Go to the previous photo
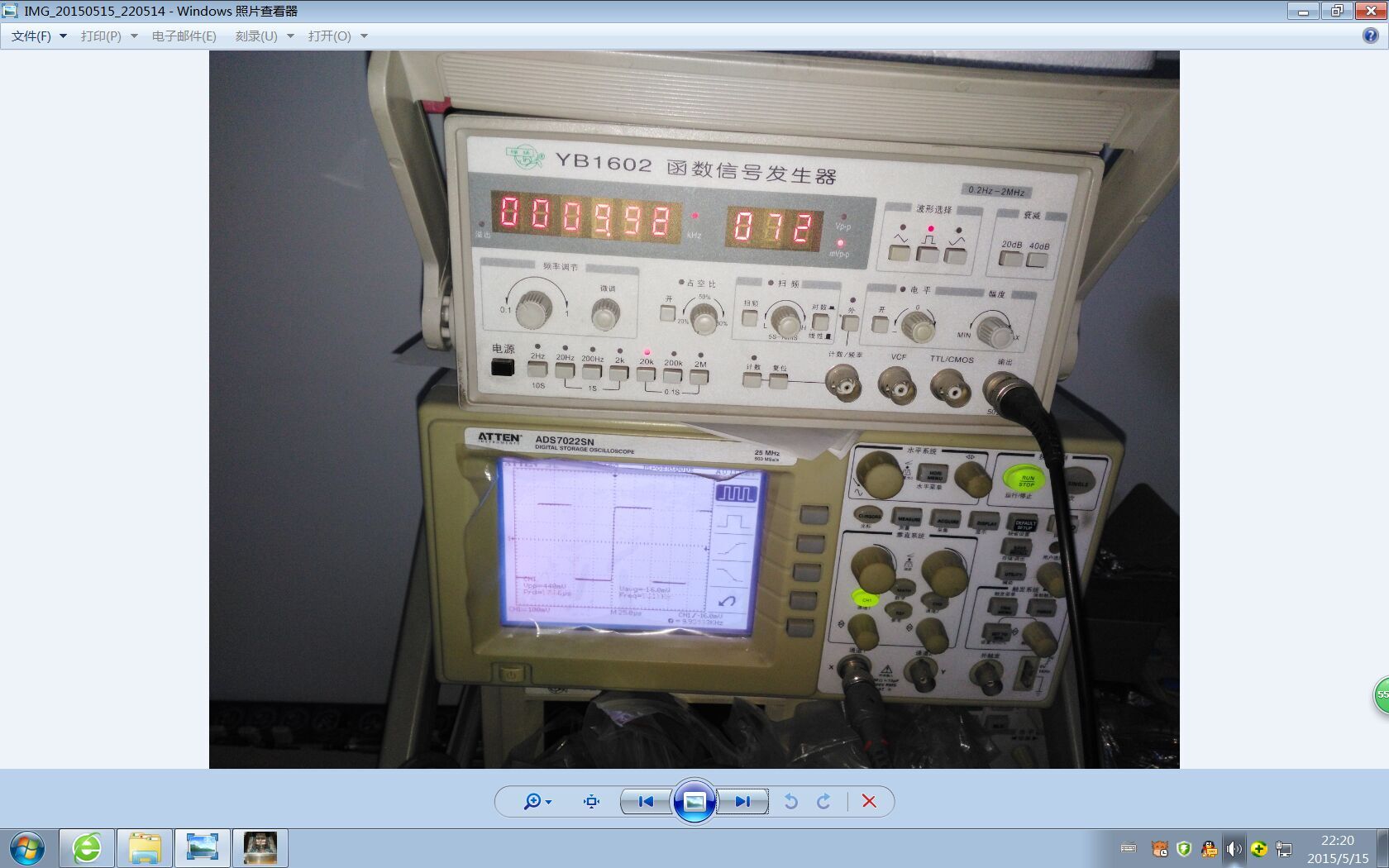The height and width of the screenshot is (868, 1389). (x=646, y=801)
